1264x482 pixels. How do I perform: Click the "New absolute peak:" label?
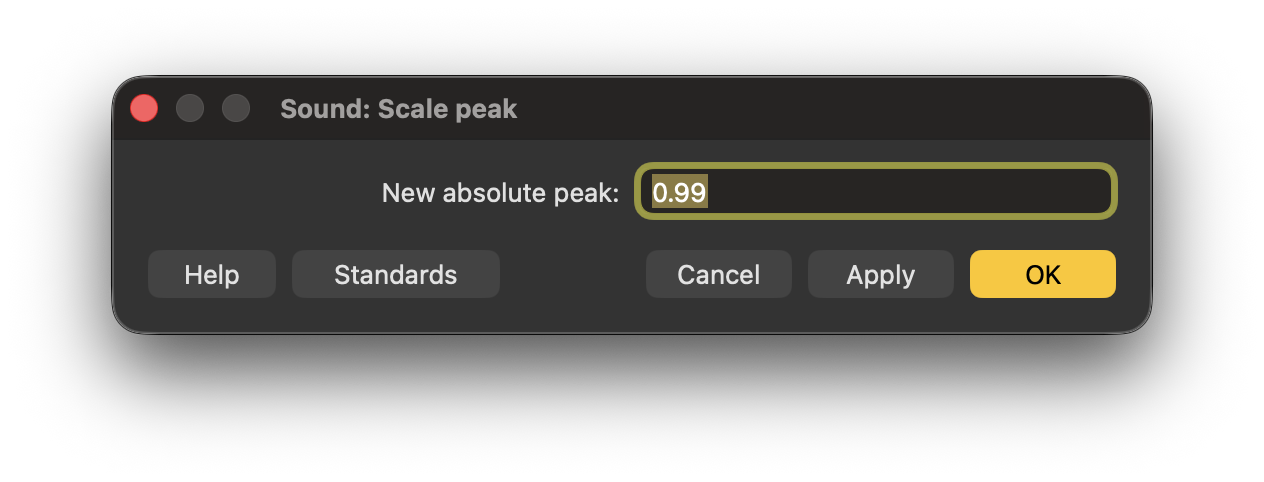[x=500, y=192]
